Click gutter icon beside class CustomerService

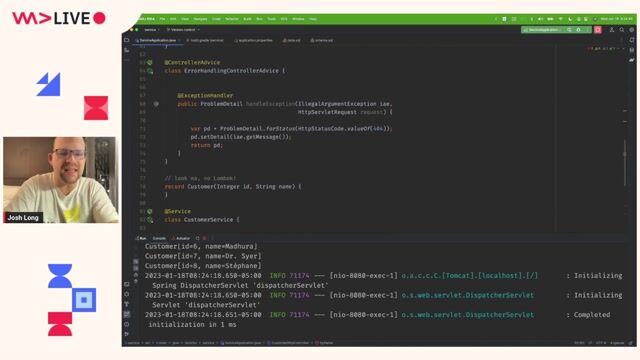[150, 220]
